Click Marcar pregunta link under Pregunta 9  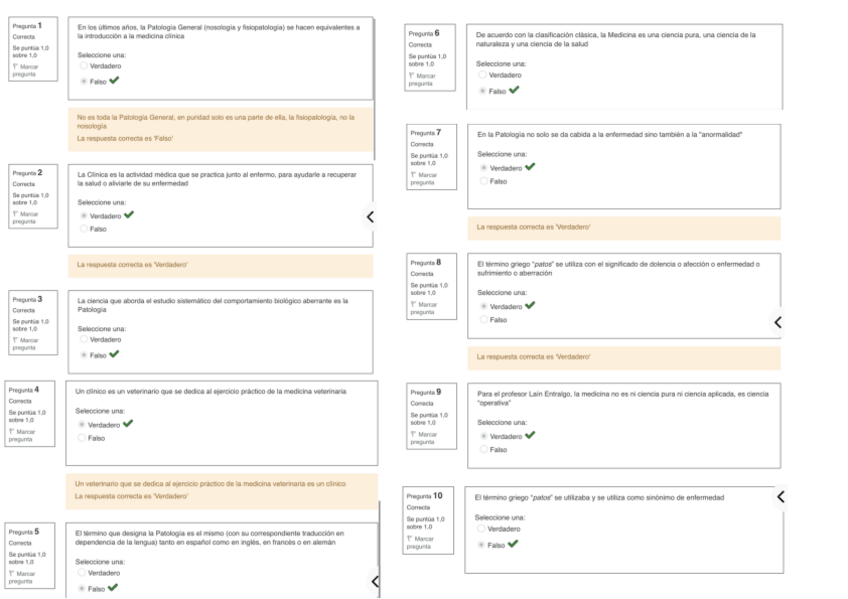tap(423, 438)
